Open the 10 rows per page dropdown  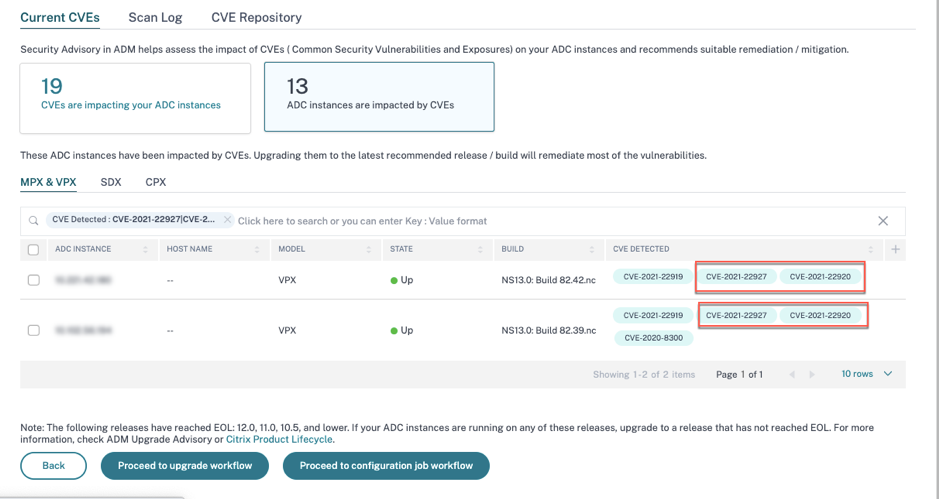click(x=867, y=374)
